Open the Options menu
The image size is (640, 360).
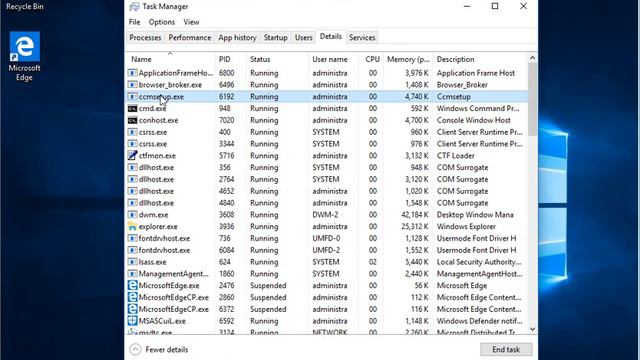point(162,22)
